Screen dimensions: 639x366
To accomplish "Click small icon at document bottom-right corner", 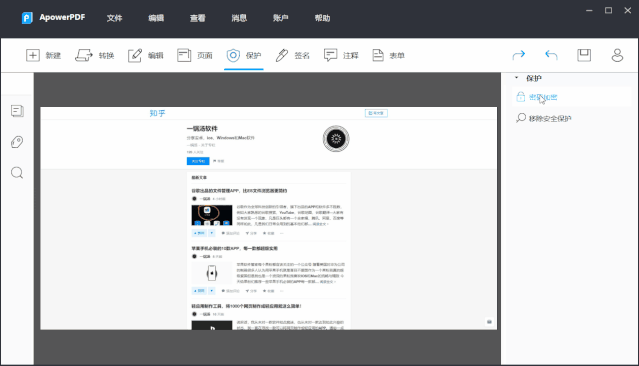I will click(x=489, y=322).
